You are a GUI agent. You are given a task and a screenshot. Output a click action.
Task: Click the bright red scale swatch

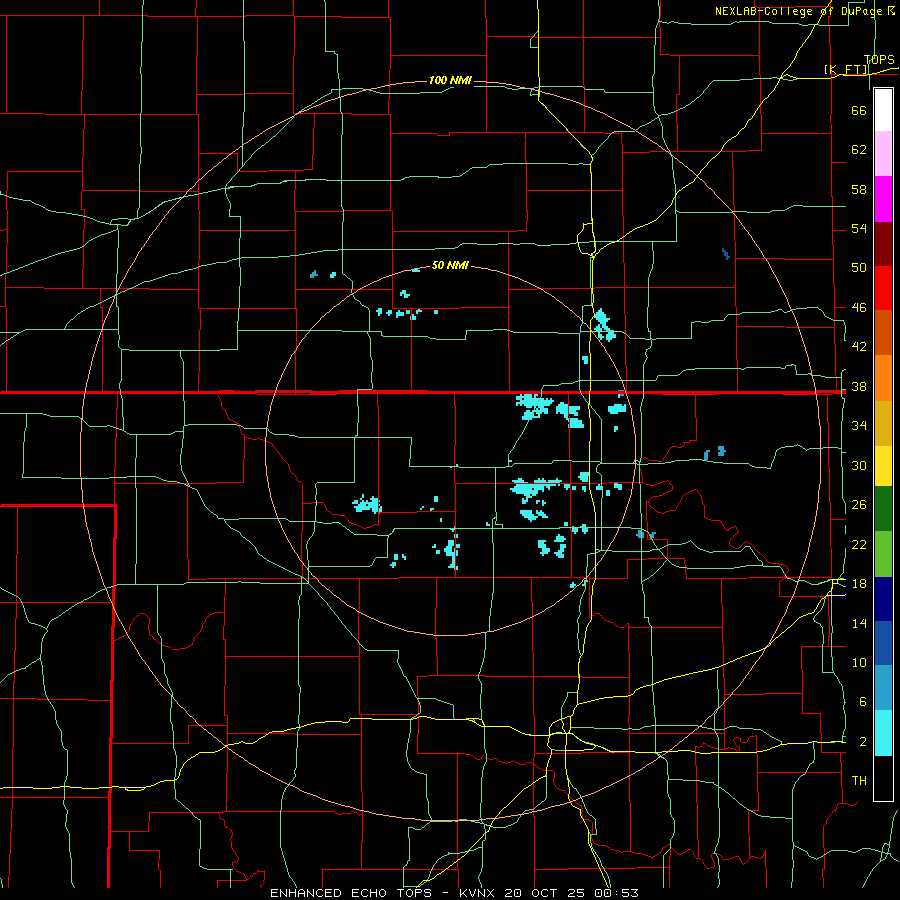(883, 288)
